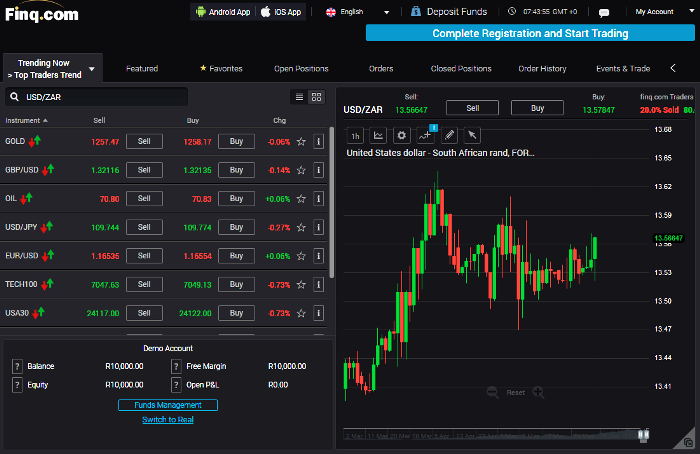Download the Android App

tap(223, 12)
